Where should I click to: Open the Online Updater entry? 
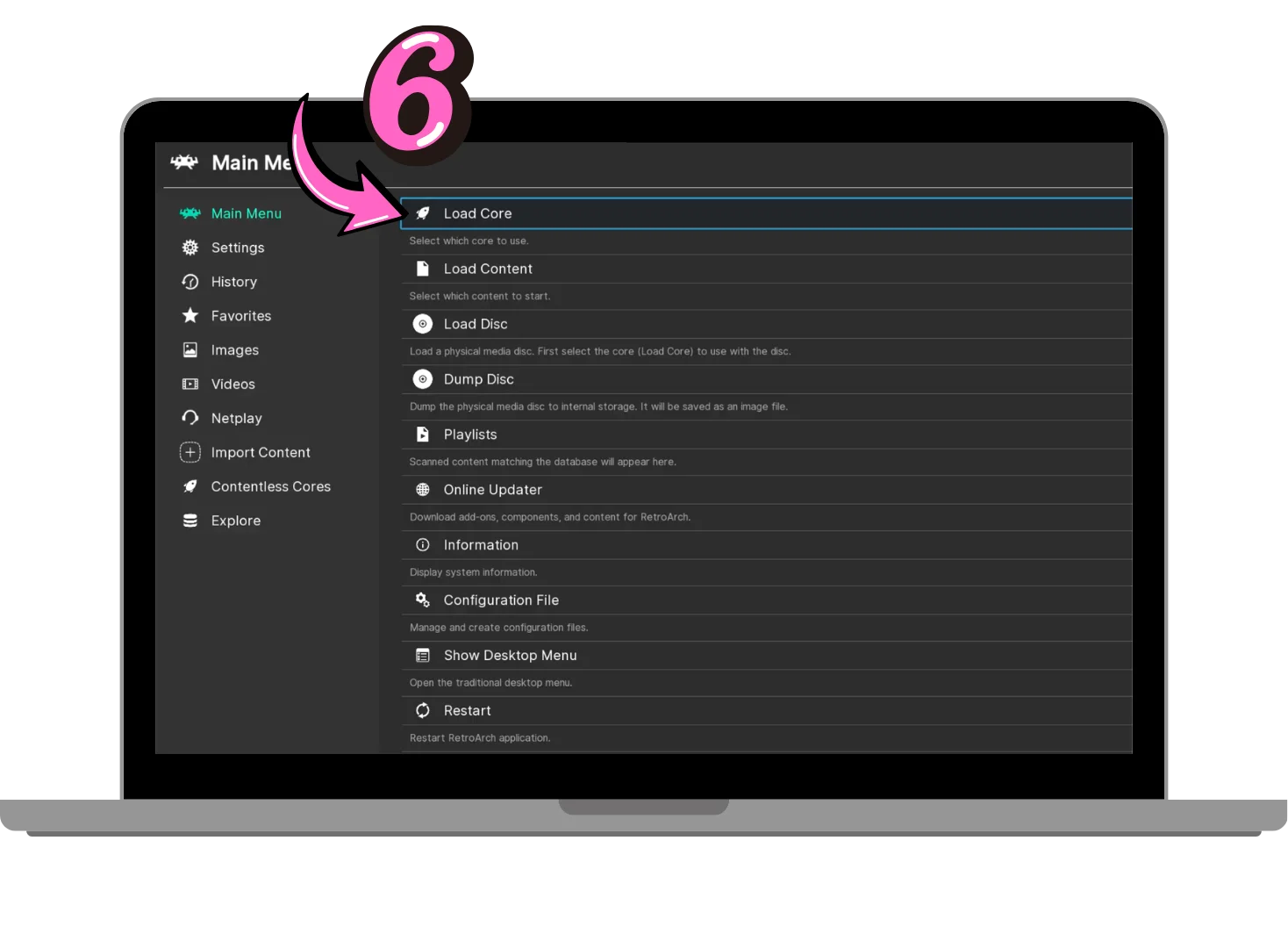pos(767,490)
